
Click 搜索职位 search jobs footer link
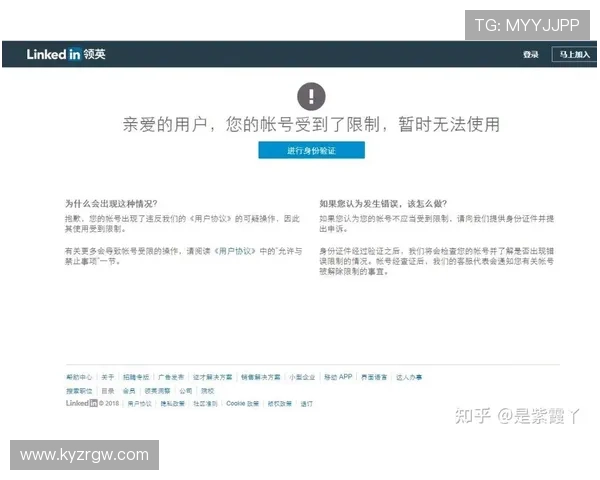point(79,391)
